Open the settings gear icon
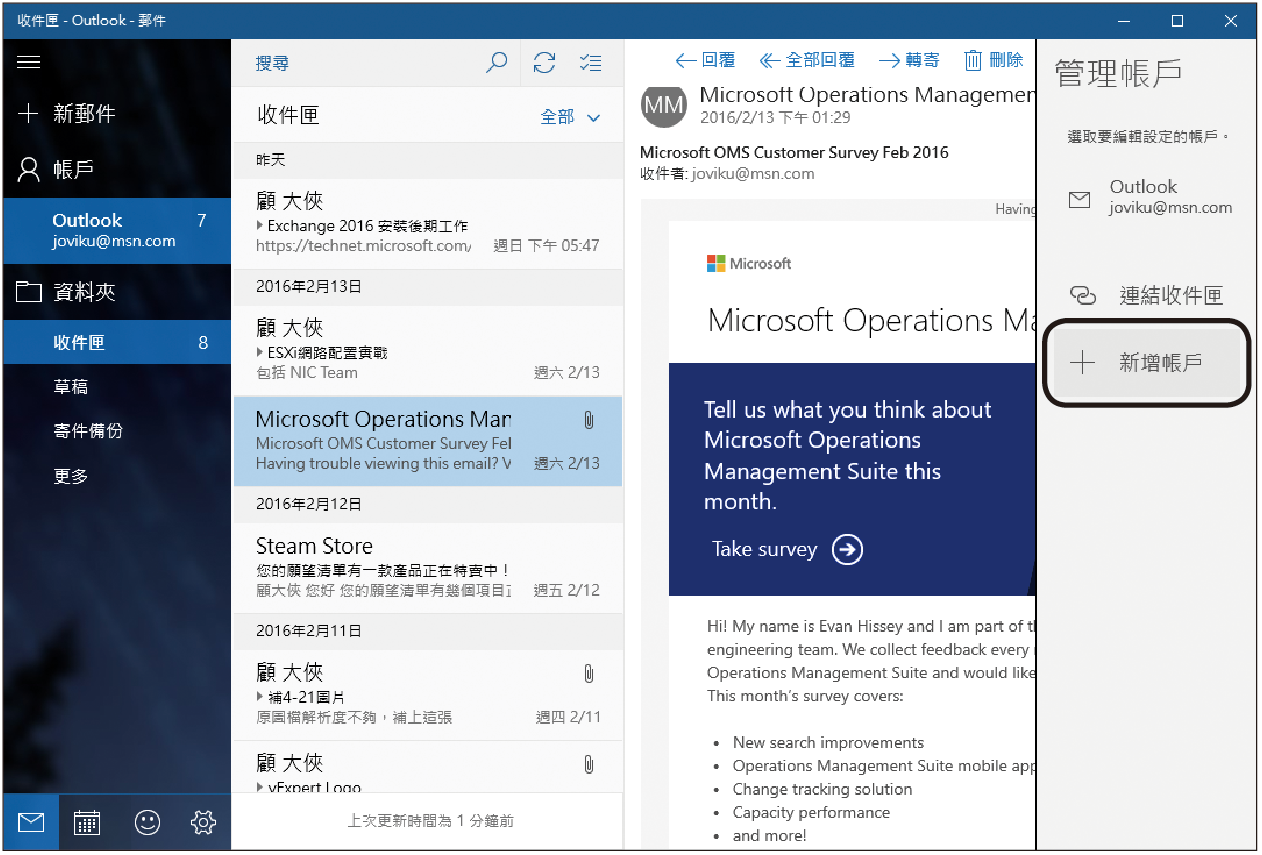Screen dimensions: 1262x855 pyautogui.click(x=203, y=823)
